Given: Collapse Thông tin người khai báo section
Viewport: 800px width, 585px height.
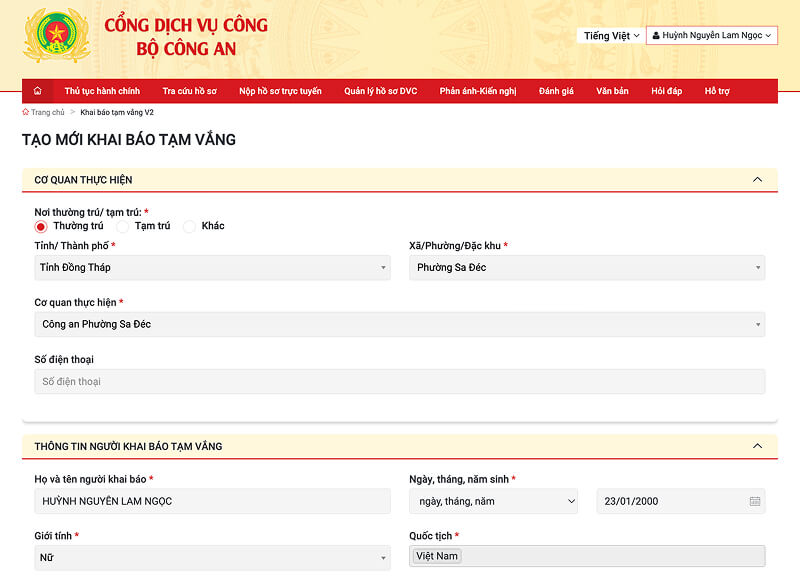Looking at the screenshot, I should [x=757, y=446].
